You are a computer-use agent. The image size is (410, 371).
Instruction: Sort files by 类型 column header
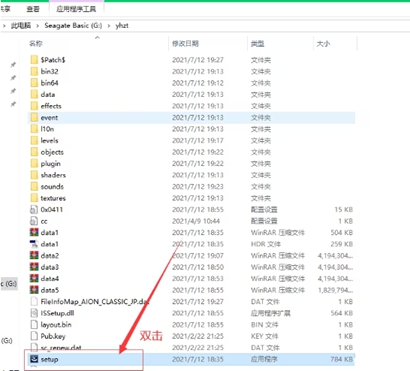point(257,44)
